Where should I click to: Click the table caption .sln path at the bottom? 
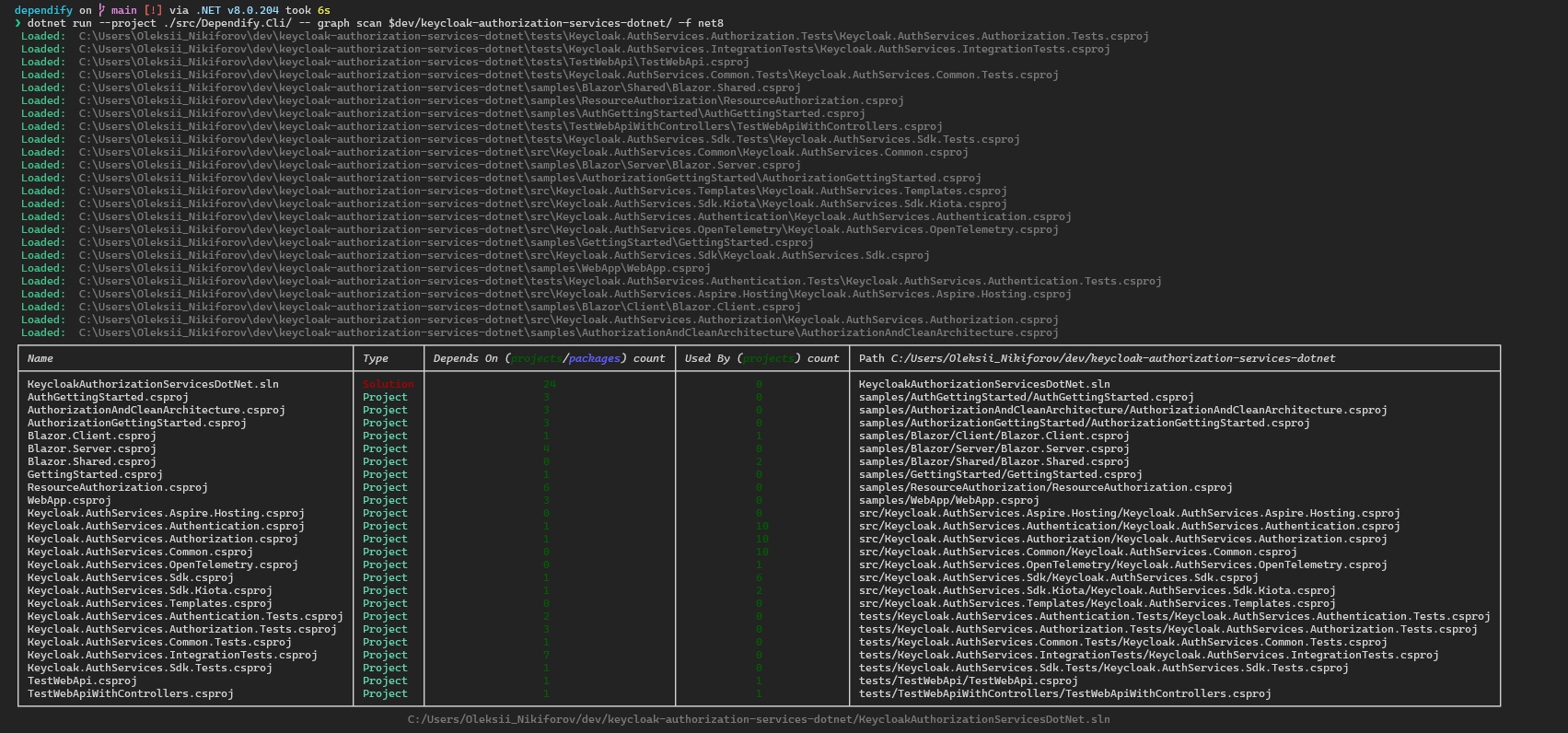click(x=759, y=719)
